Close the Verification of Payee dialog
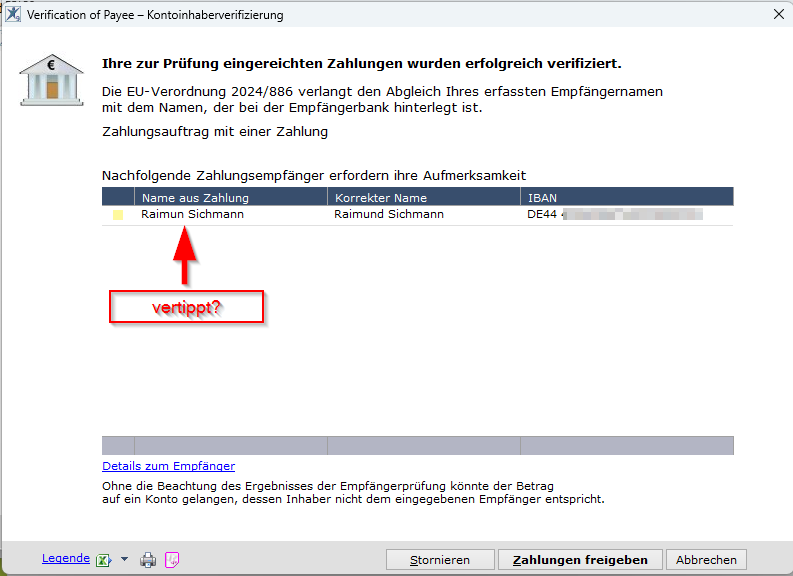The width and height of the screenshot is (793, 576). [x=778, y=14]
